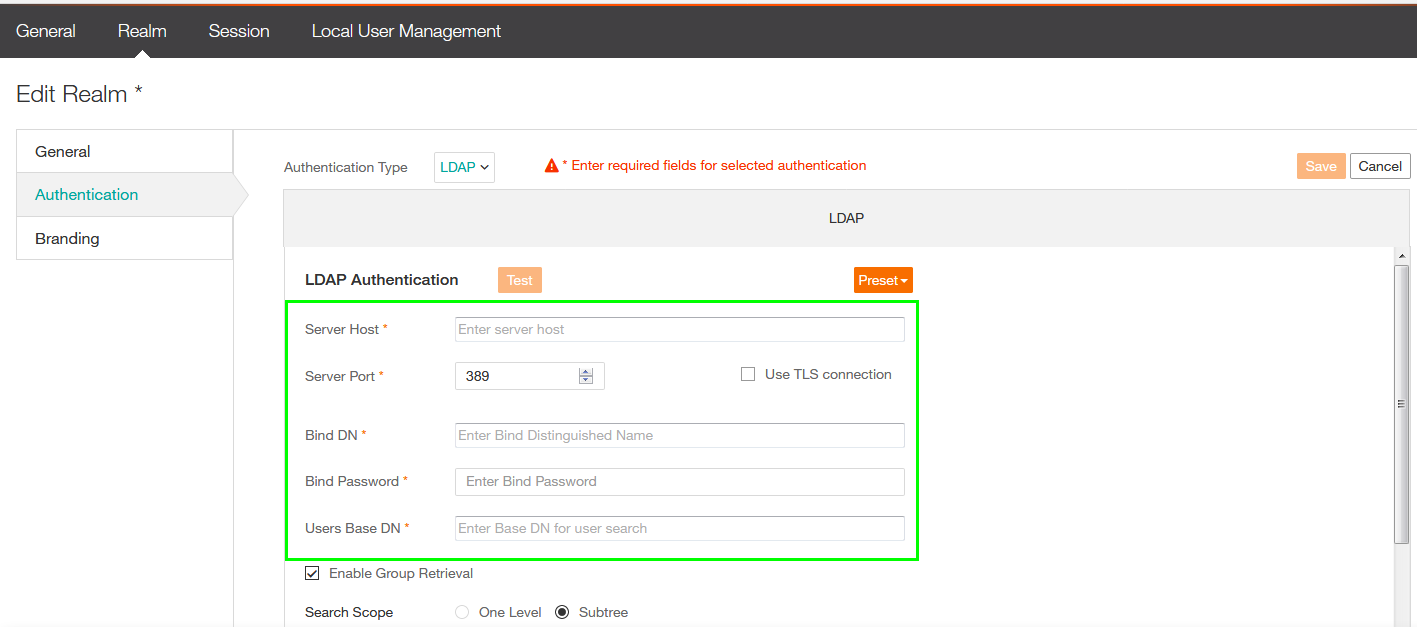Click the Test LDAP button
This screenshot has height=627, width=1417.
[x=520, y=280]
